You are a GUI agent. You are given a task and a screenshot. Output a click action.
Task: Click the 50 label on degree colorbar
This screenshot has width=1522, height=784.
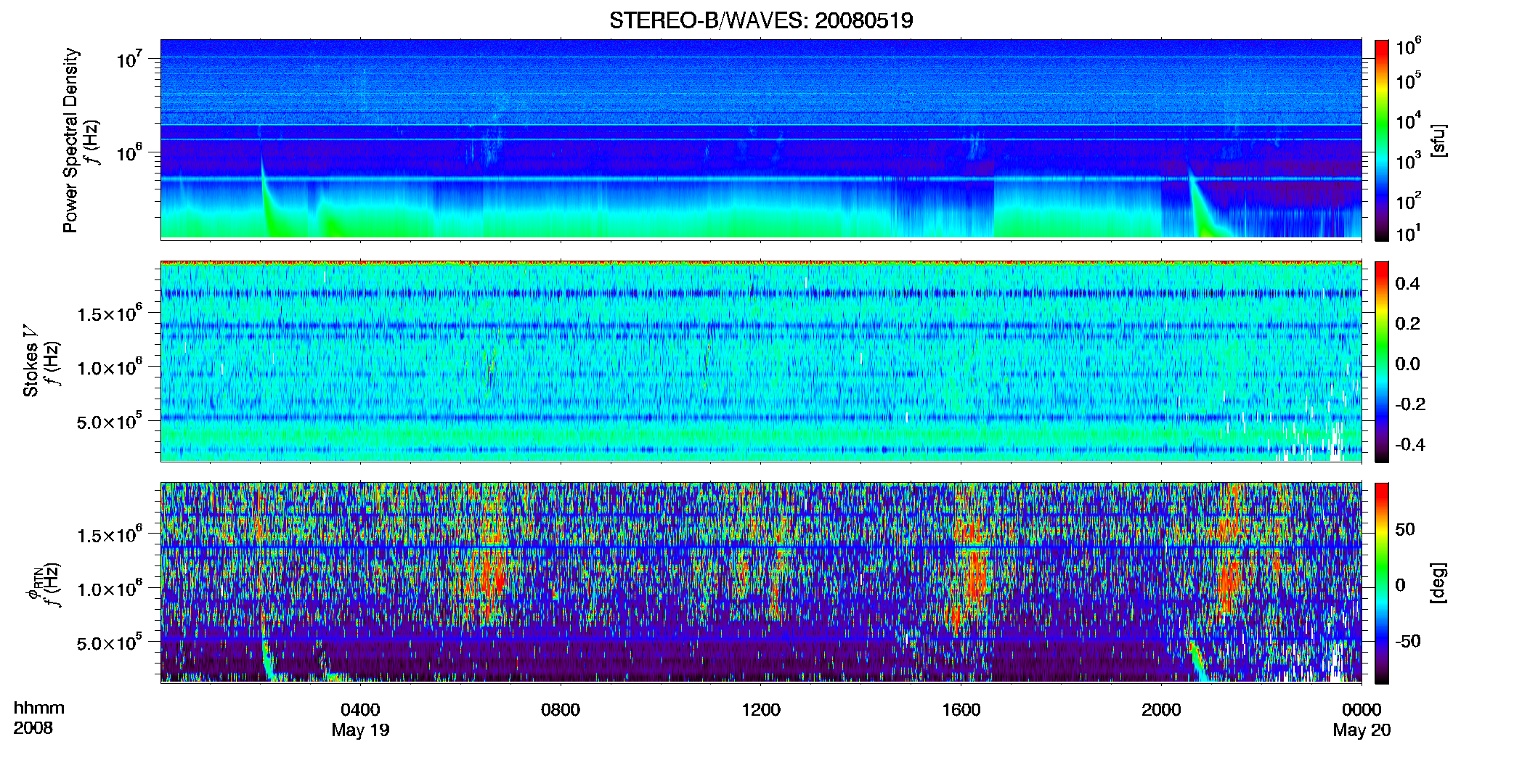coord(1405,529)
